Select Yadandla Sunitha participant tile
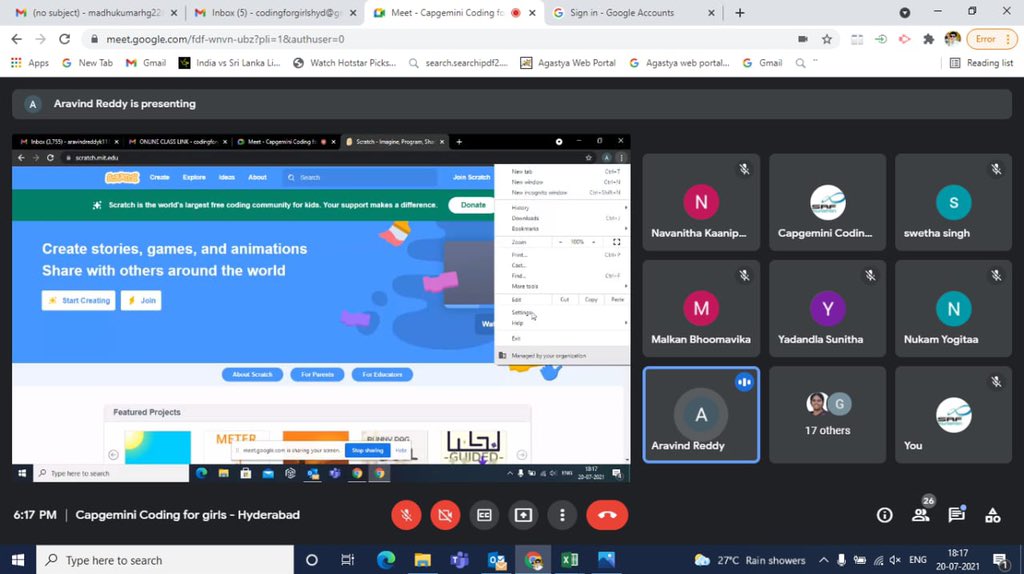The height and width of the screenshot is (574, 1024). click(827, 308)
